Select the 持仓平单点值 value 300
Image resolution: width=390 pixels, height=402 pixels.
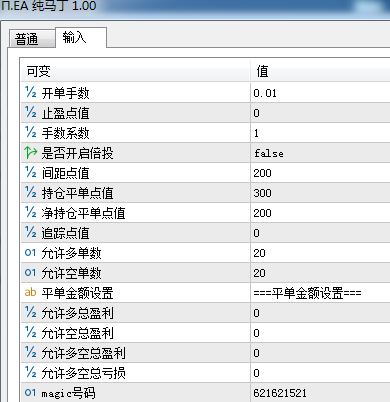321,193
